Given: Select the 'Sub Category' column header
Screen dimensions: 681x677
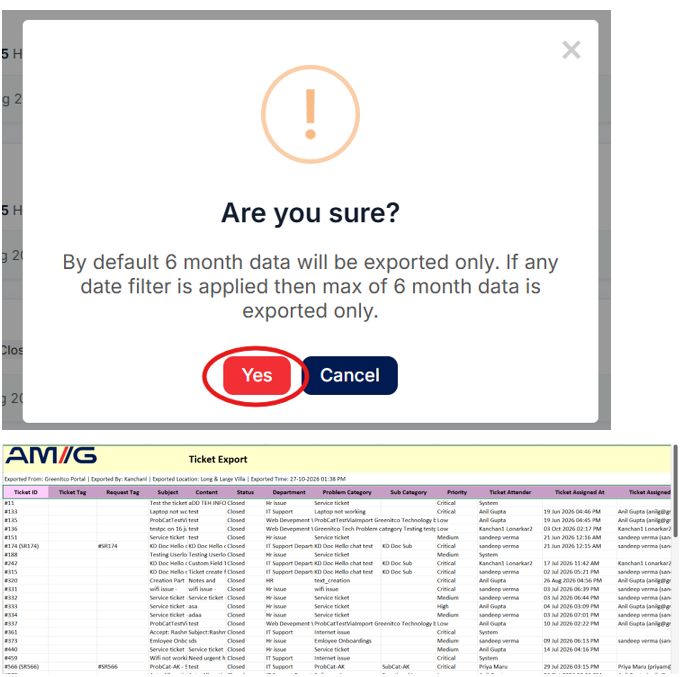Looking at the screenshot, I should [409, 492].
